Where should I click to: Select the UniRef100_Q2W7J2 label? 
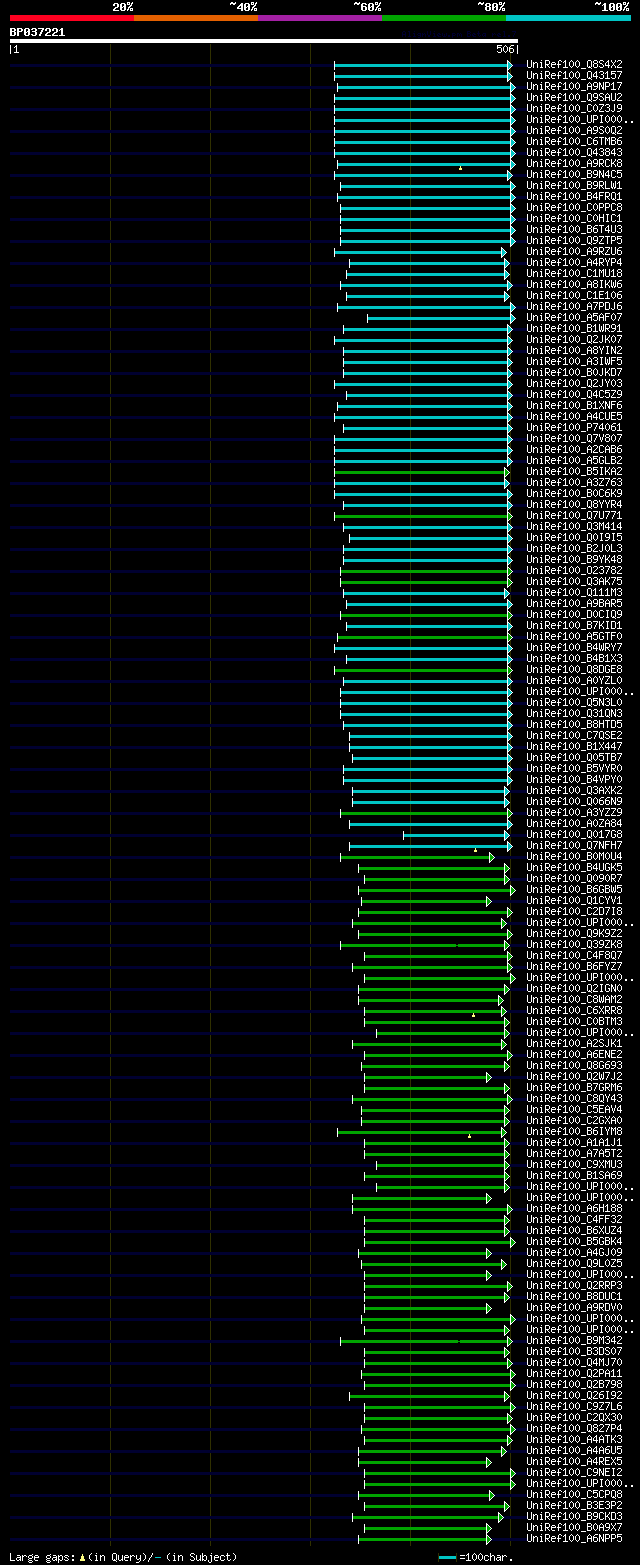tap(574, 1076)
